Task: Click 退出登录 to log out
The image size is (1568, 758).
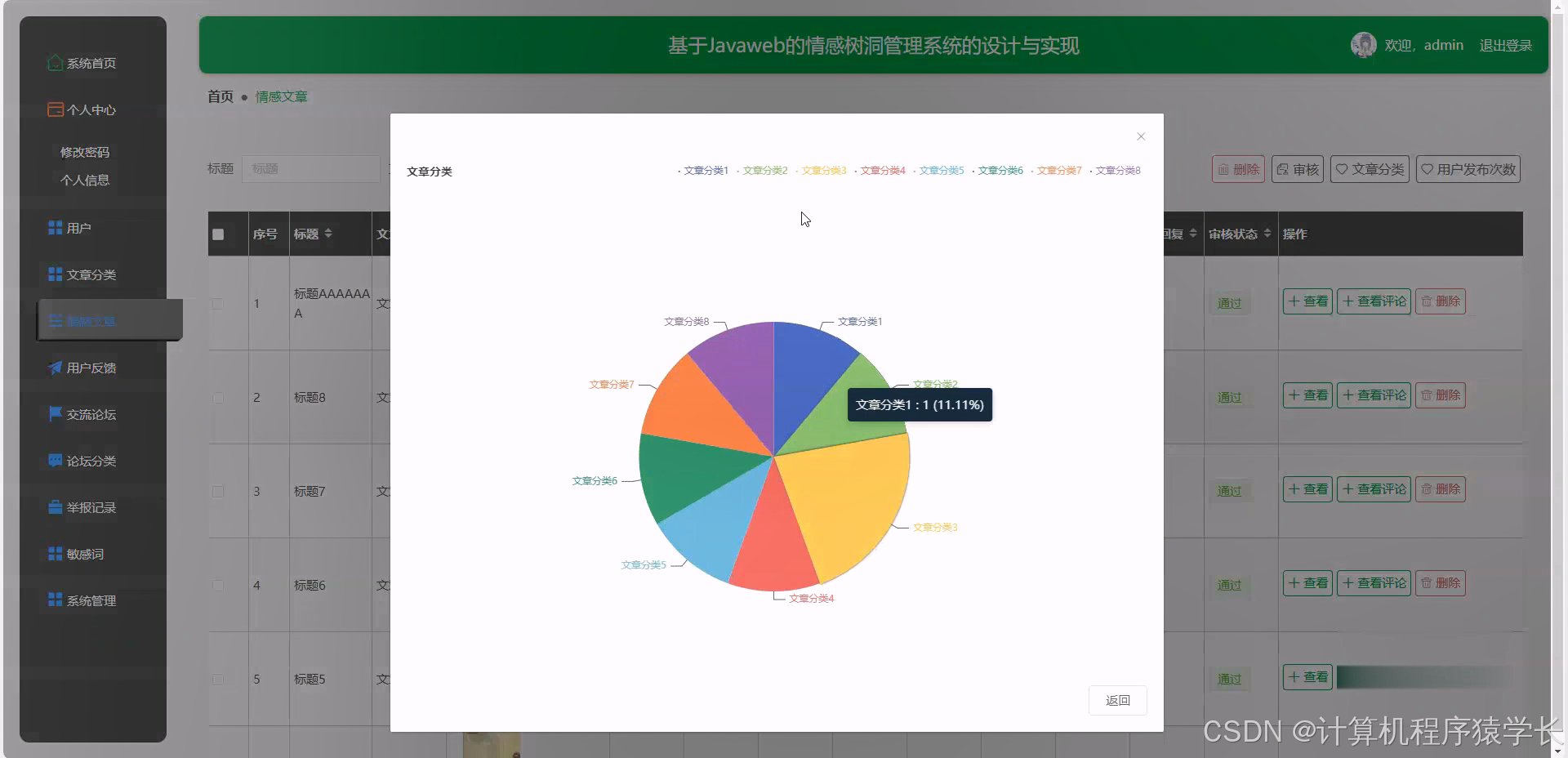Action: (x=1505, y=45)
